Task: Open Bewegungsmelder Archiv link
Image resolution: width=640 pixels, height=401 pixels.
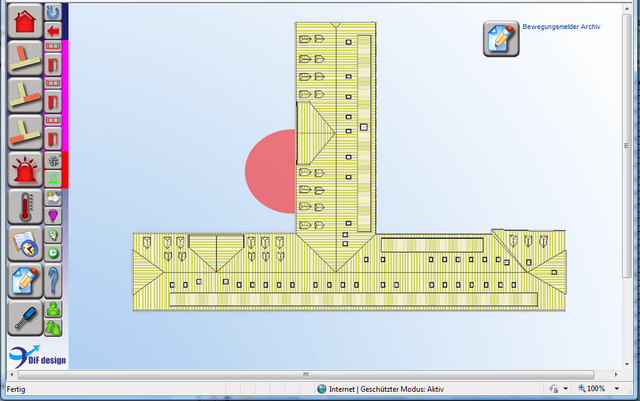Action: 560,28
